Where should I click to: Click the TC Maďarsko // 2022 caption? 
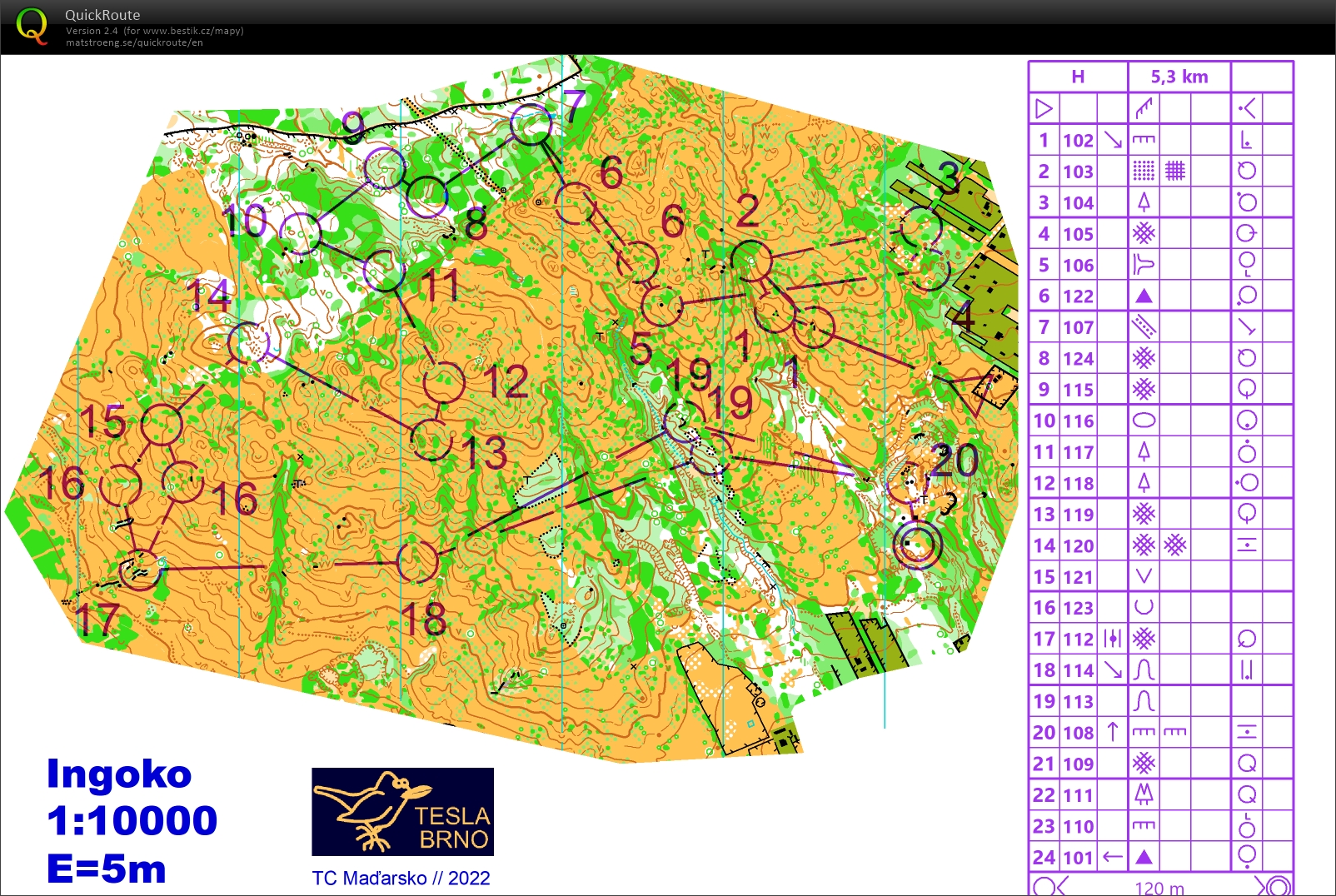[x=401, y=878]
